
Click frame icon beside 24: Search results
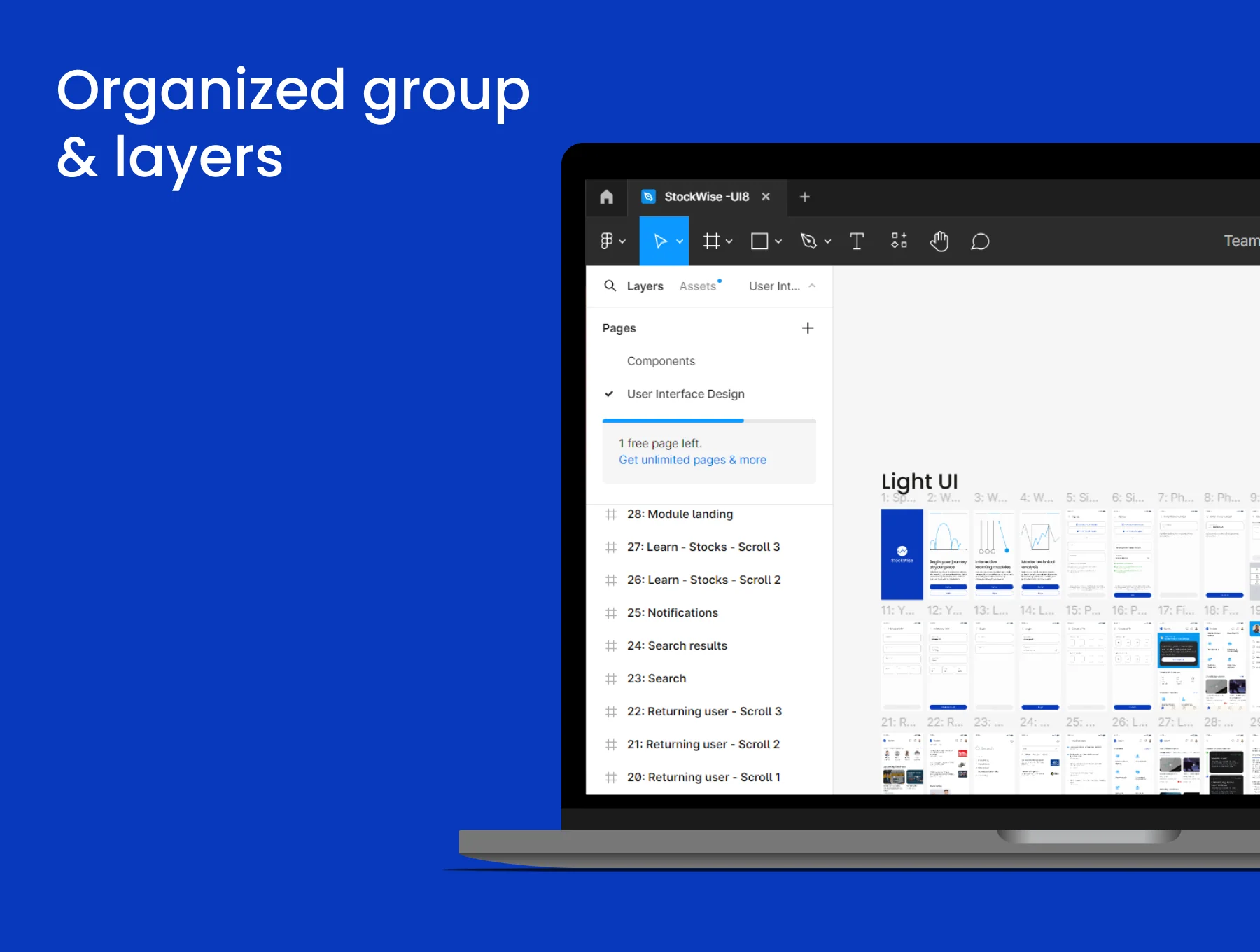point(611,646)
